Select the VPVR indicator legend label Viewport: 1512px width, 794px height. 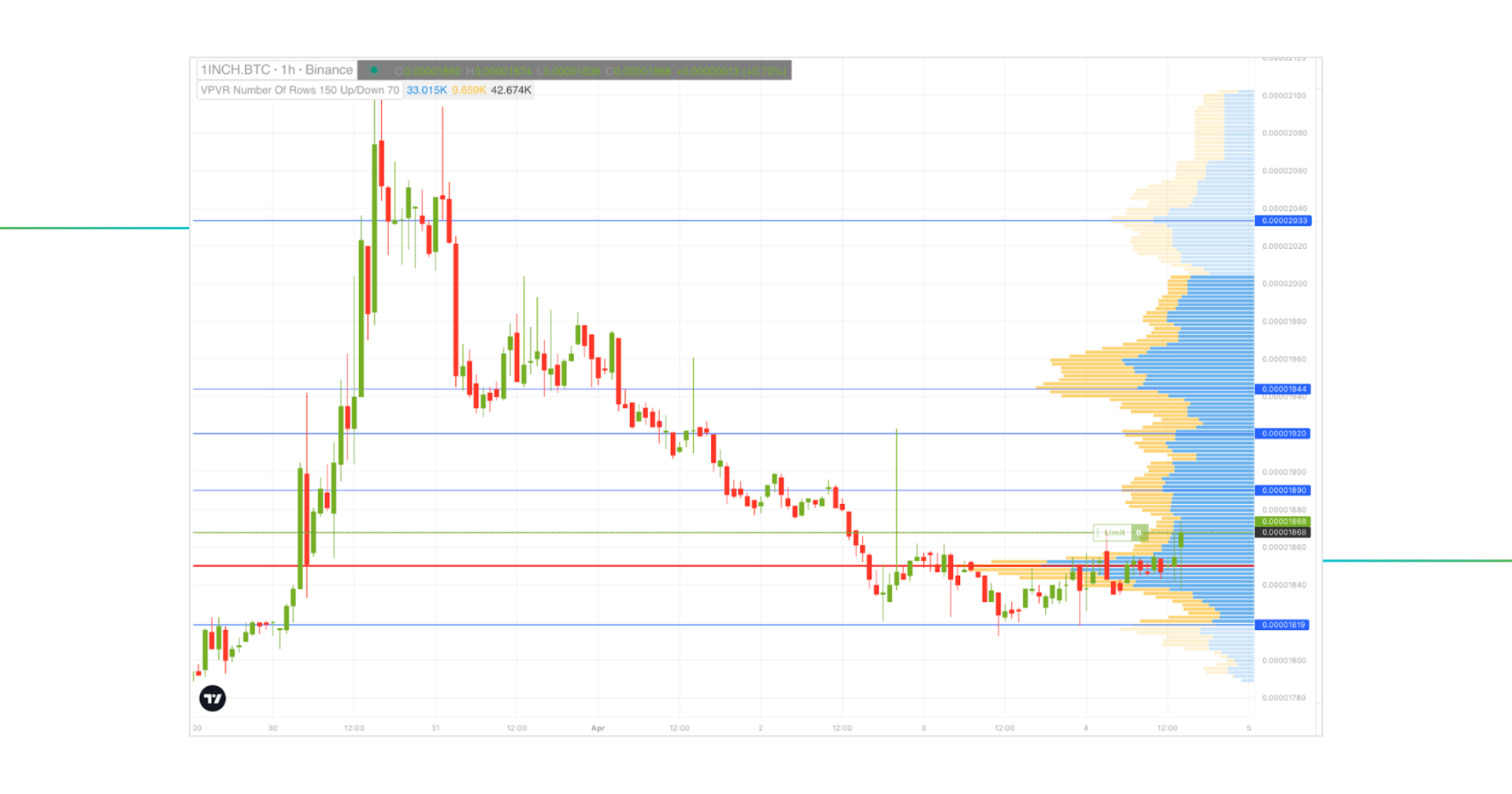299,90
